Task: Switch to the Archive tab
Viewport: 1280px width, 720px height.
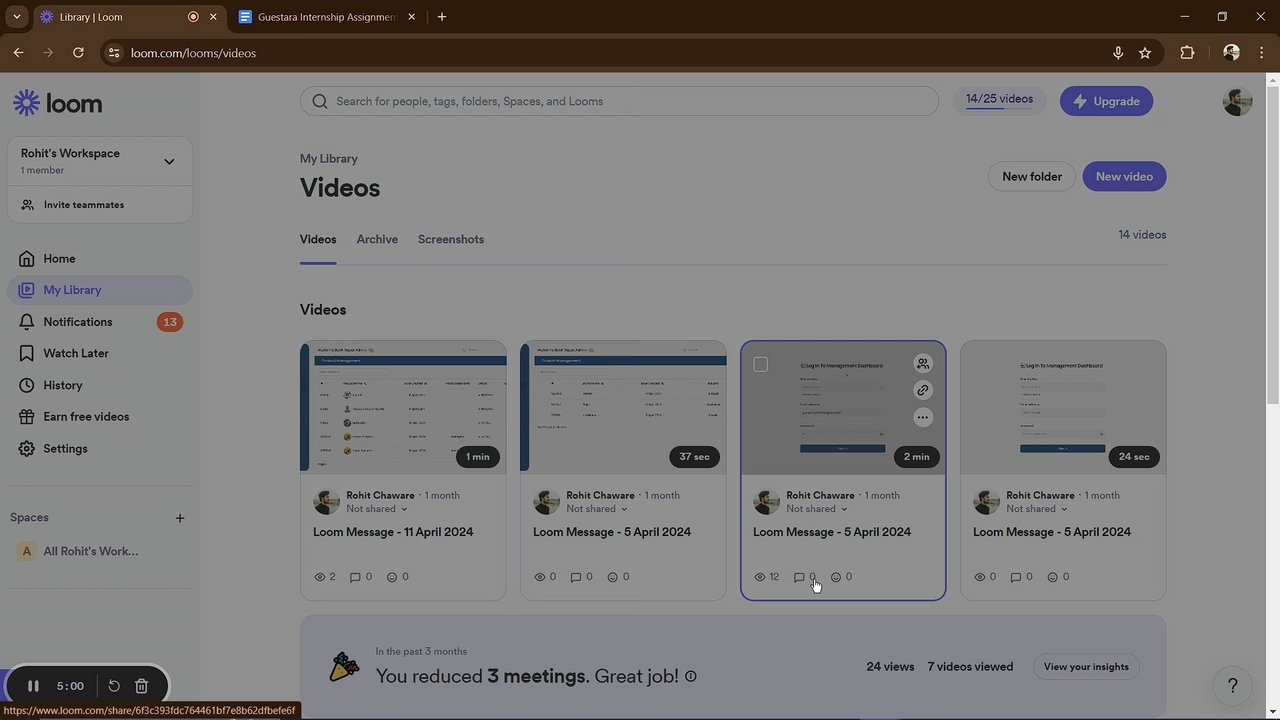Action: point(377,240)
